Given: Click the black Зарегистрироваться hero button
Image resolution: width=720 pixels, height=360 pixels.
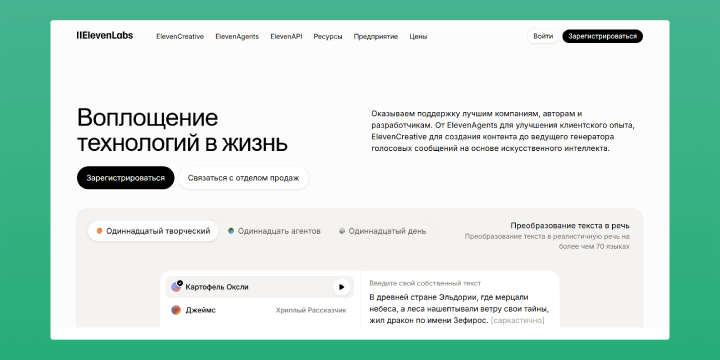Looking at the screenshot, I should [126, 178].
